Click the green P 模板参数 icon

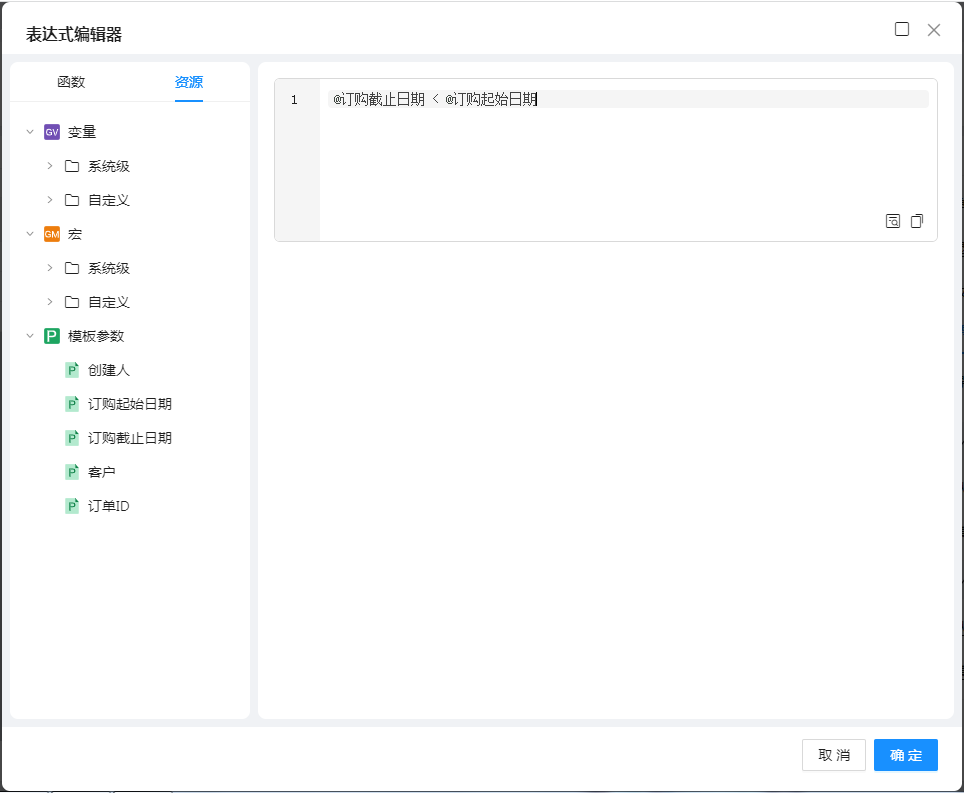(52, 336)
